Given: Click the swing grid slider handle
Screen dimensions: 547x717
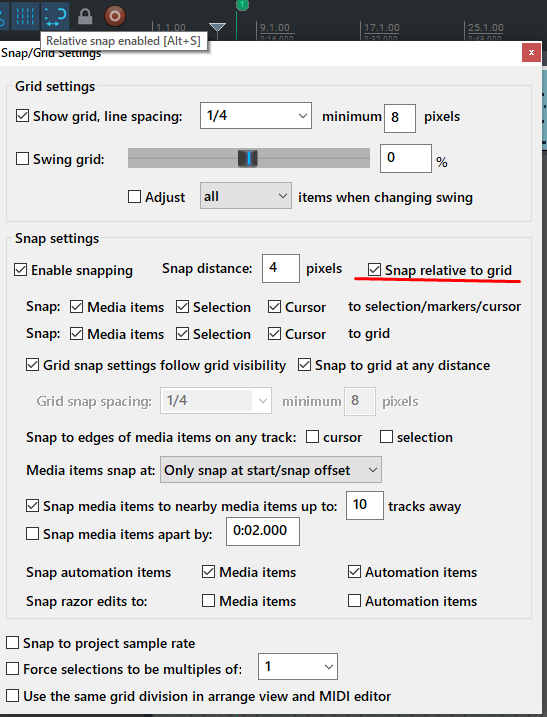Looking at the screenshot, I should (248, 158).
